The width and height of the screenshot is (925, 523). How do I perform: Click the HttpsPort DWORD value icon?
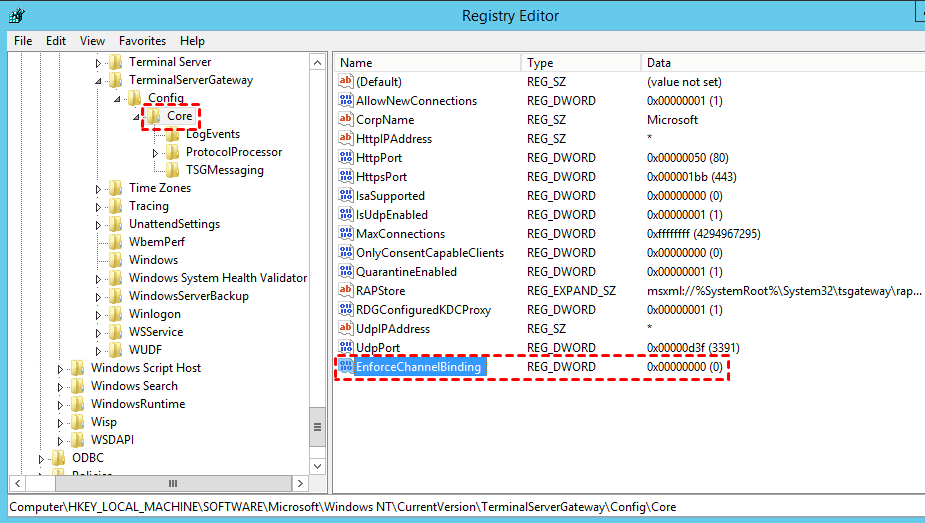(346, 177)
